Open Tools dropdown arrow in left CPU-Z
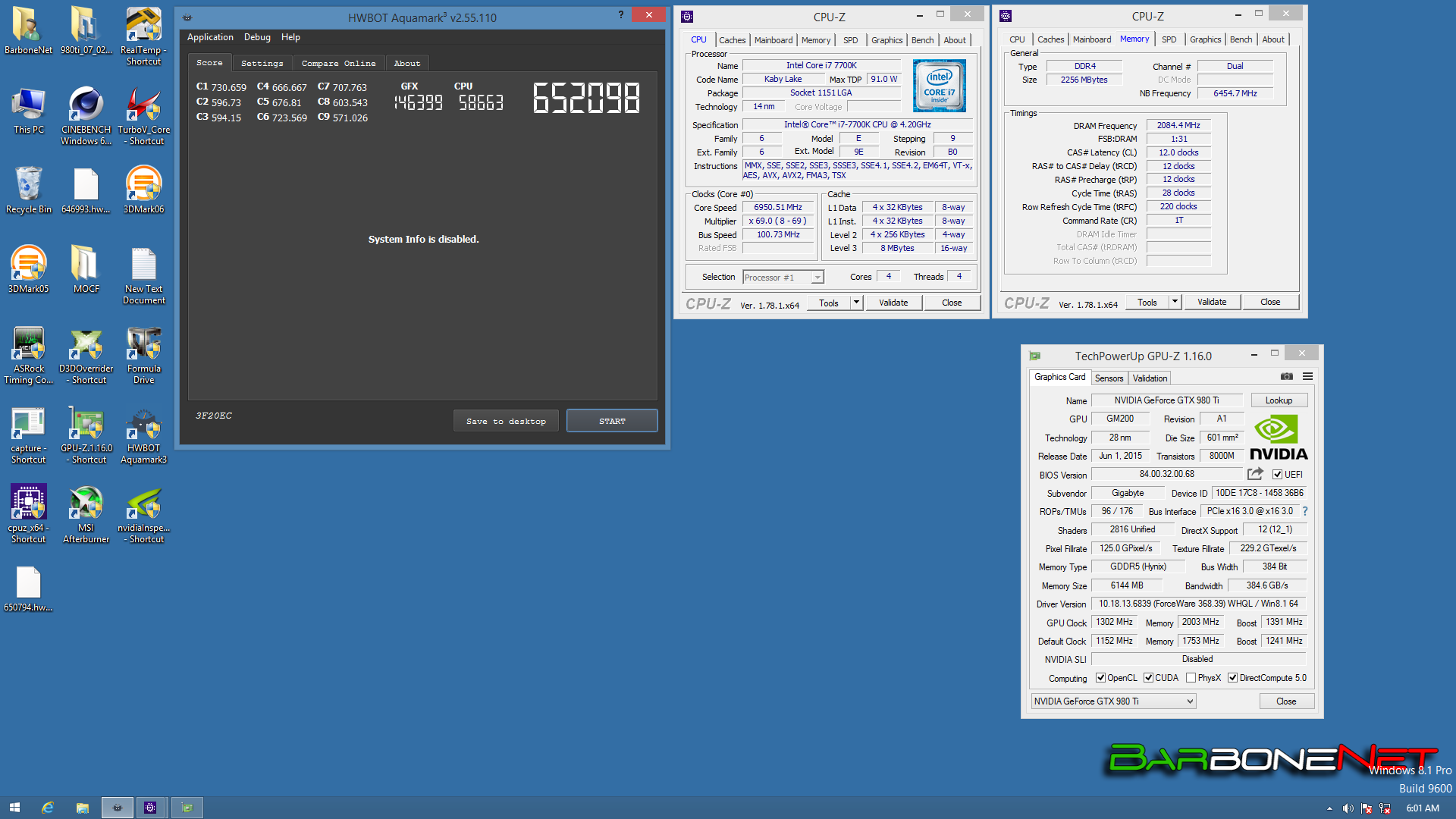The image size is (1456, 819). click(x=856, y=303)
